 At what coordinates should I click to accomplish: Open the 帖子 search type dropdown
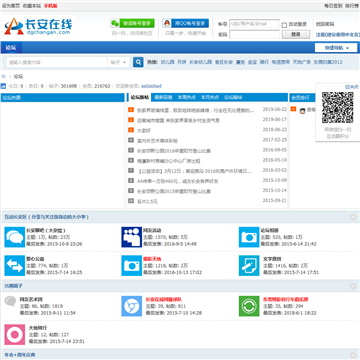119,62
